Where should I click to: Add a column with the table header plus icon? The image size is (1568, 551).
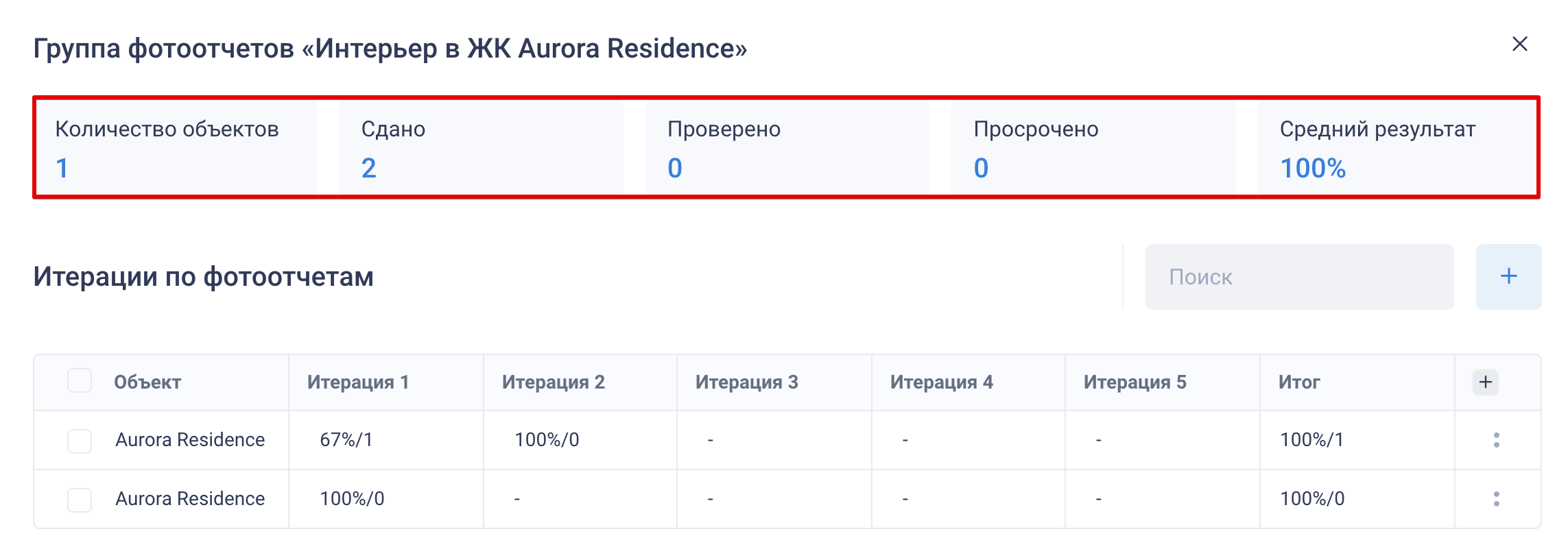1485,382
